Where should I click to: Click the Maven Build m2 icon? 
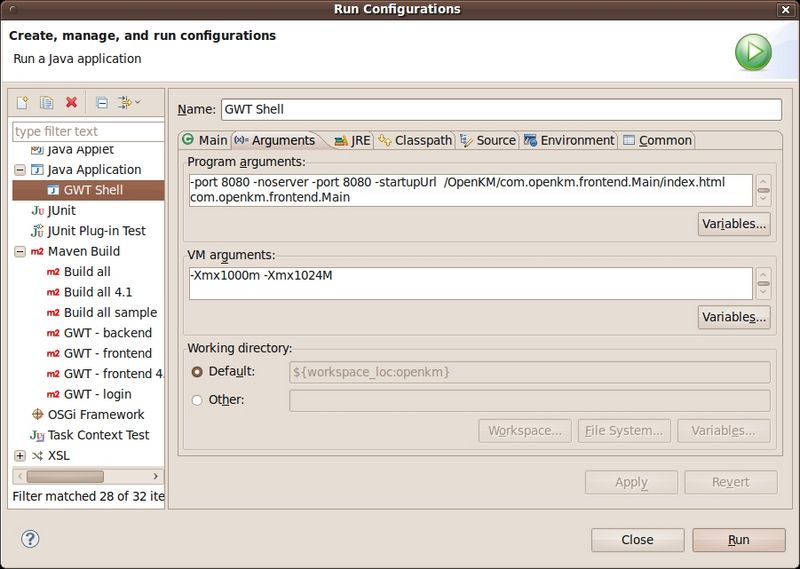(37, 251)
